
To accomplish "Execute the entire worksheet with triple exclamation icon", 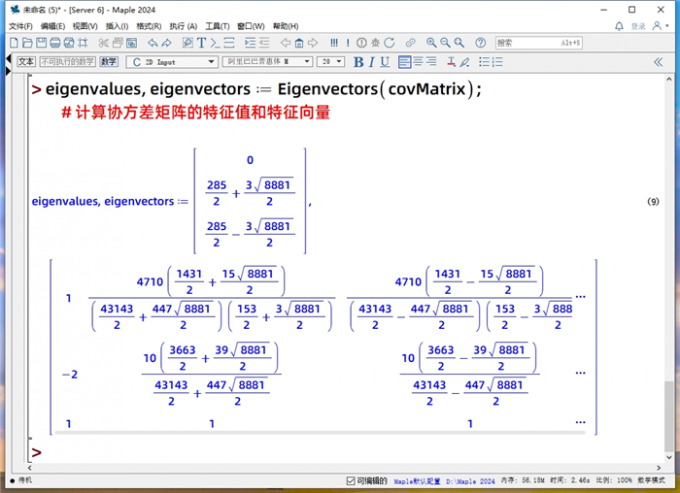I will 333,42.
